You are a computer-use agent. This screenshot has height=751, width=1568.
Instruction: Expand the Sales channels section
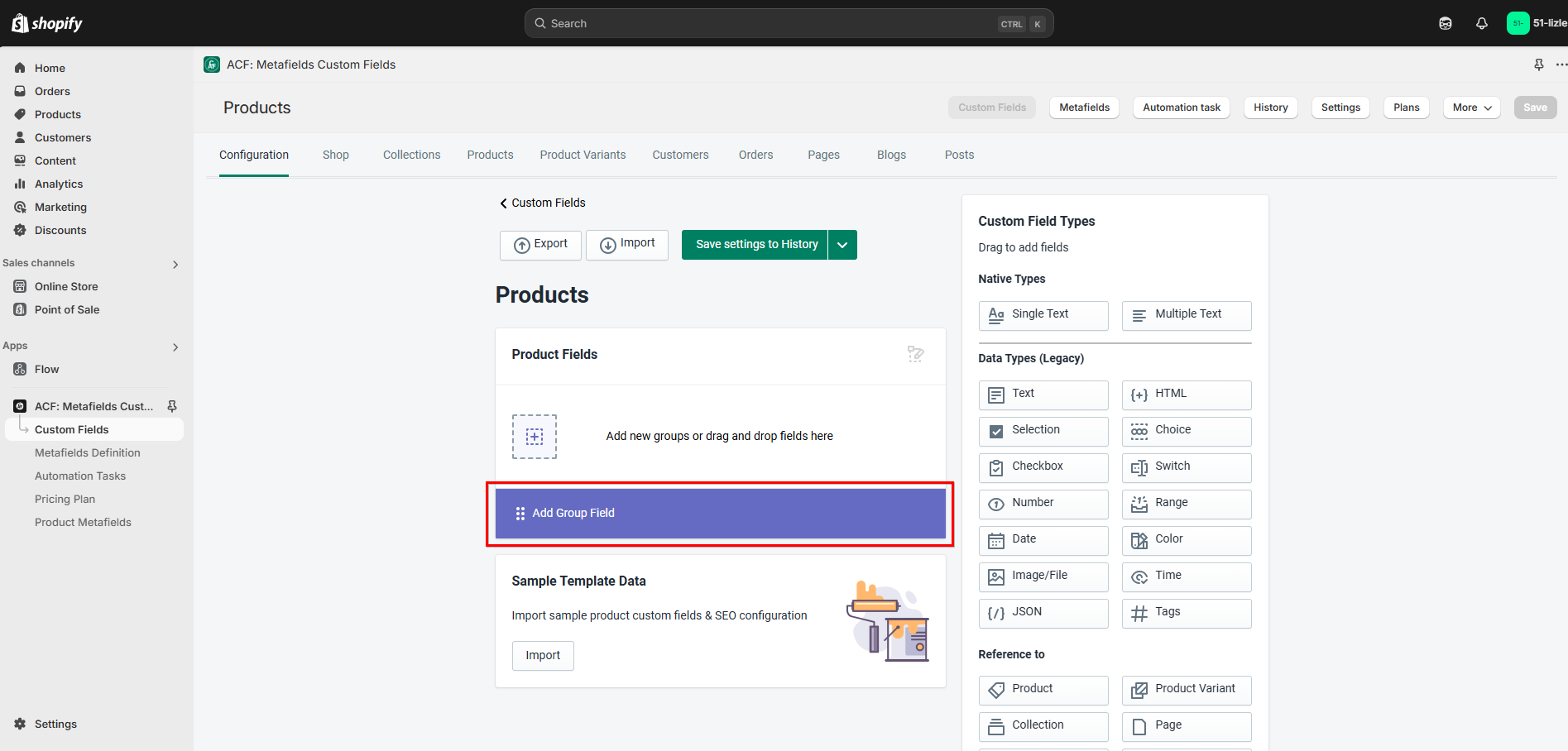coord(175,265)
